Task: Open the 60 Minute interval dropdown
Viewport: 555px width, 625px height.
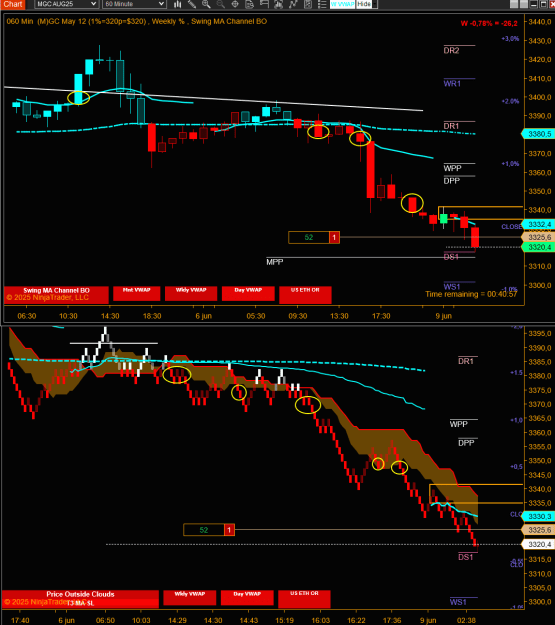Action: tap(134, 4)
